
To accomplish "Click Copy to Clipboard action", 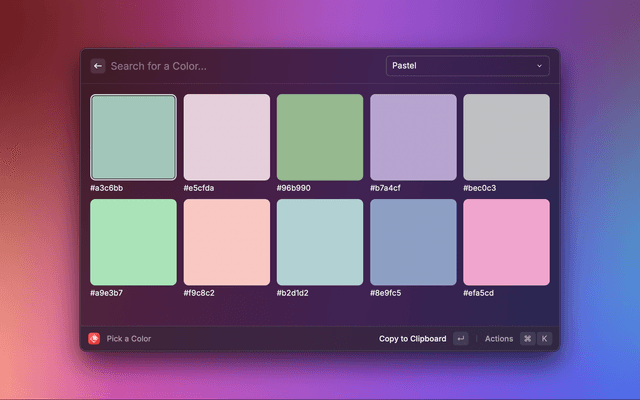I will (x=412, y=339).
